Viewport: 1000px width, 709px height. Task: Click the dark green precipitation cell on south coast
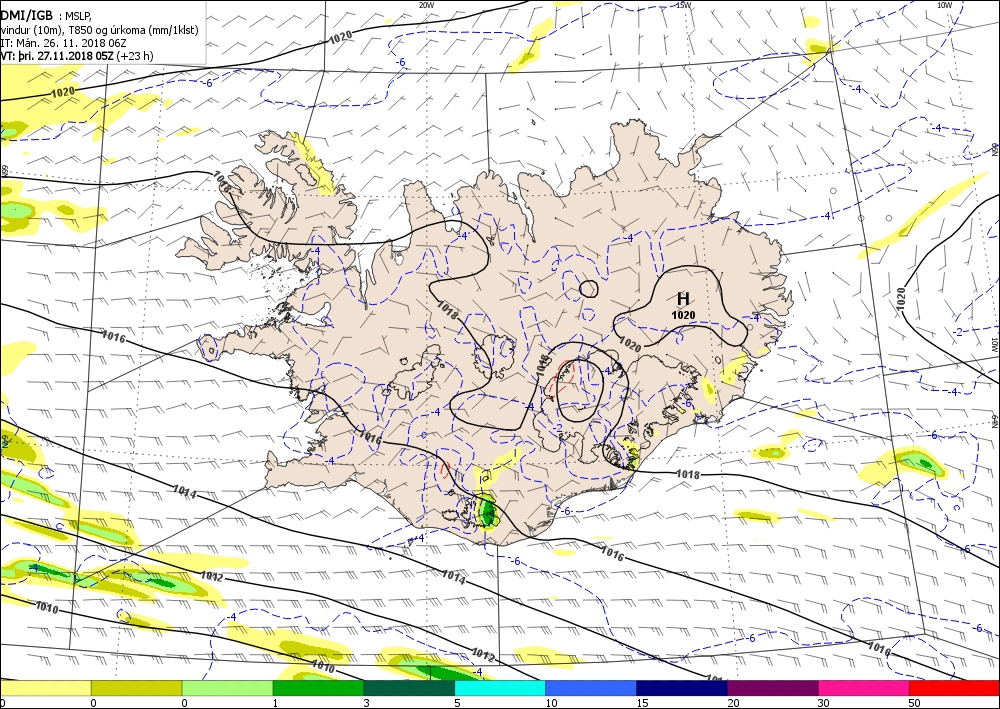tap(489, 512)
